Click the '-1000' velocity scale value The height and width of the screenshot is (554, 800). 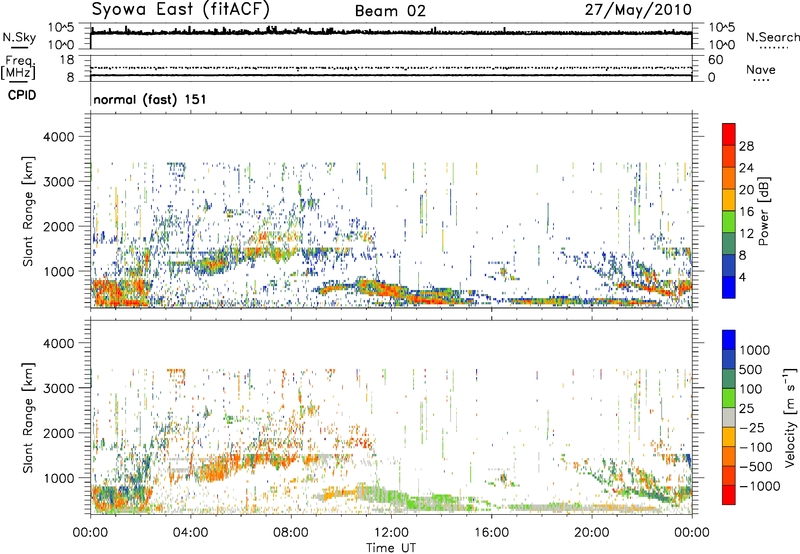(760, 486)
